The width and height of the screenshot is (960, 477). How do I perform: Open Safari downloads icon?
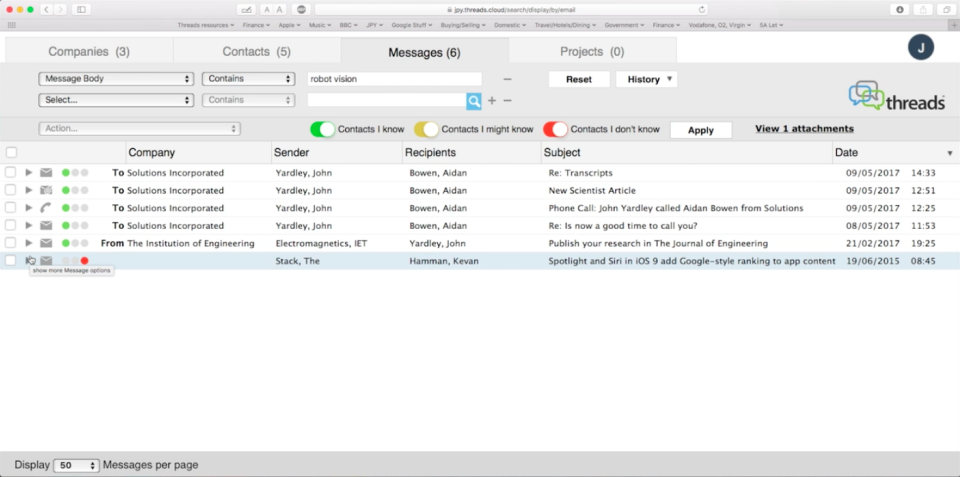(x=899, y=9)
